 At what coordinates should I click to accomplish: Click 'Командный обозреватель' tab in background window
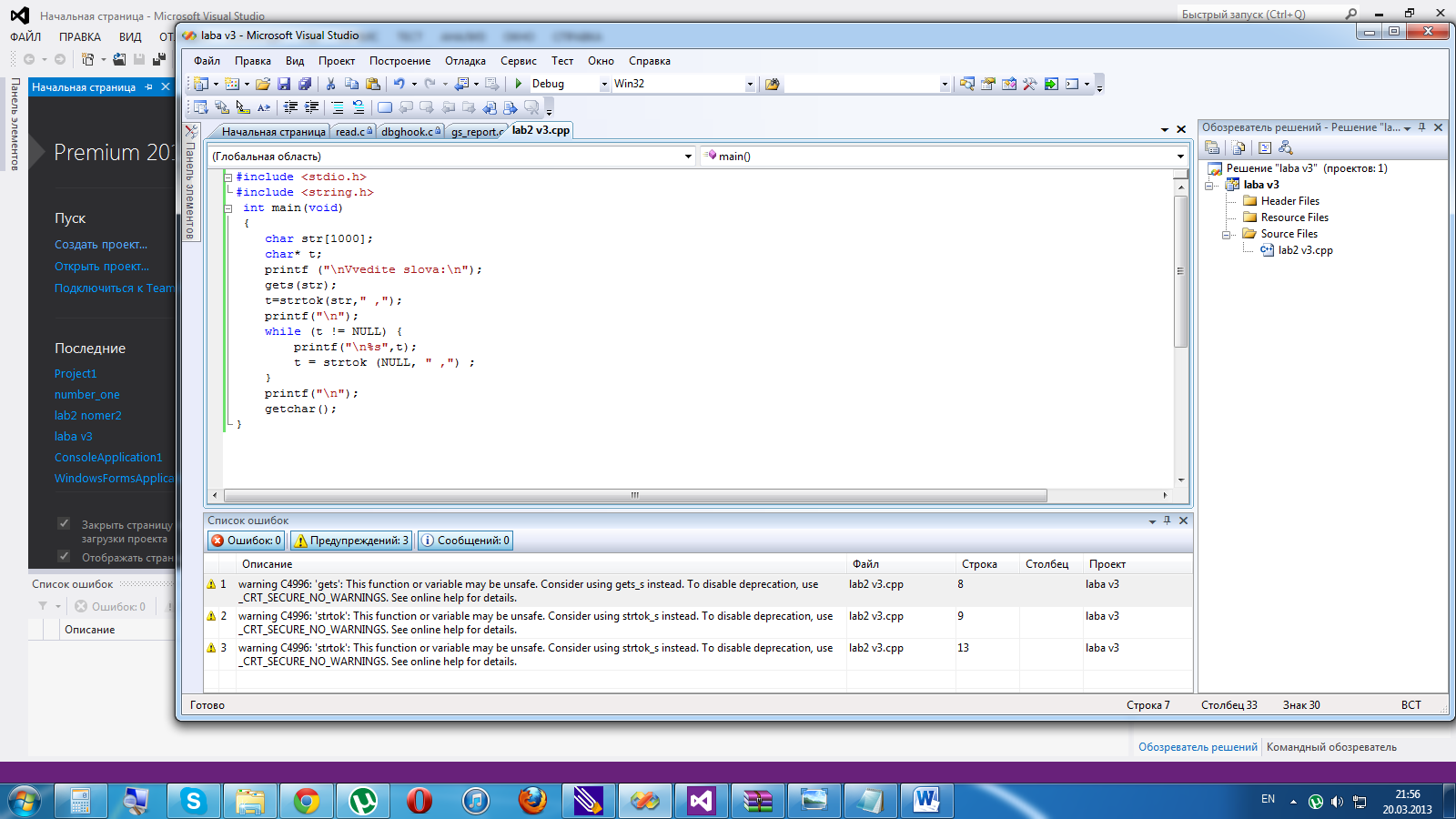pyautogui.click(x=1331, y=747)
